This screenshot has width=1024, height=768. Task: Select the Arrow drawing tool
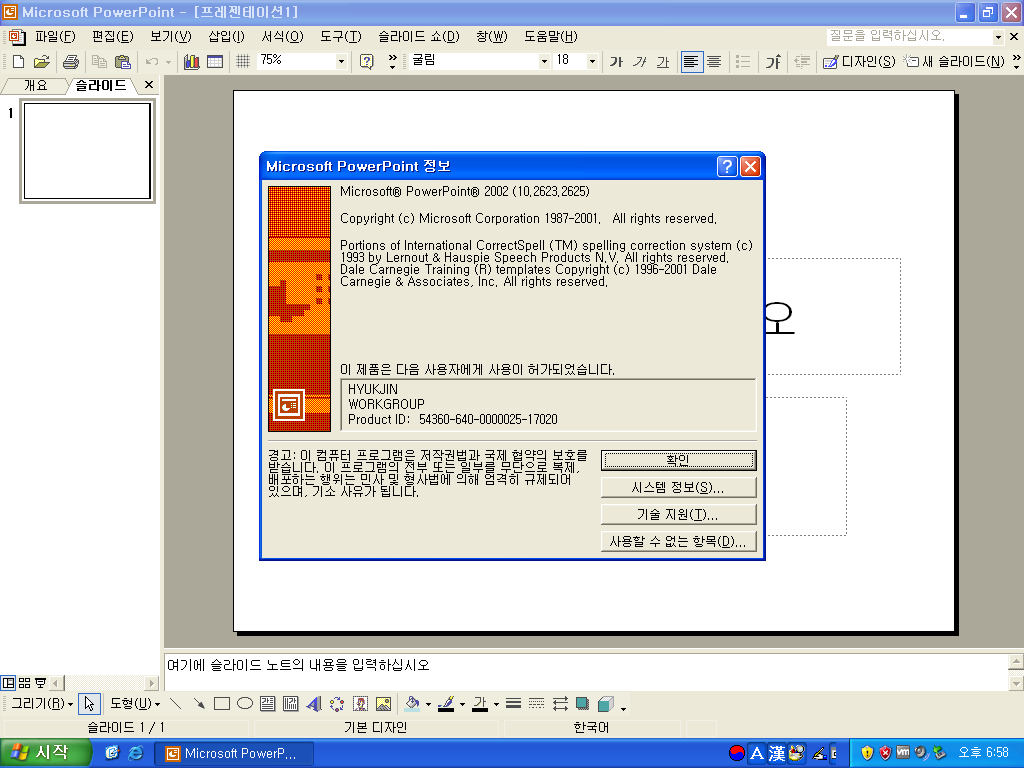pyautogui.click(x=199, y=704)
